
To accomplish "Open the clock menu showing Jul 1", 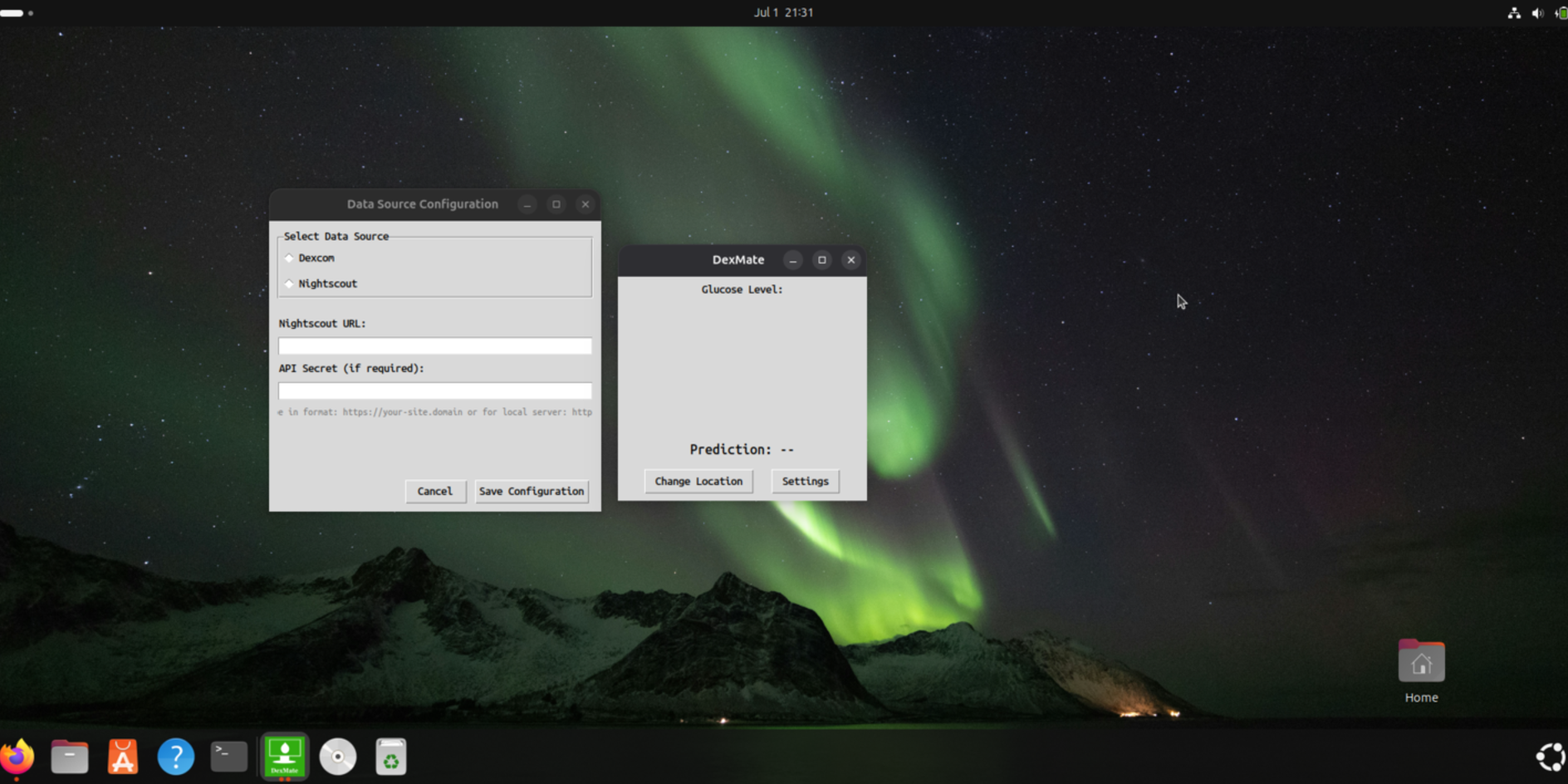I will point(782,12).
